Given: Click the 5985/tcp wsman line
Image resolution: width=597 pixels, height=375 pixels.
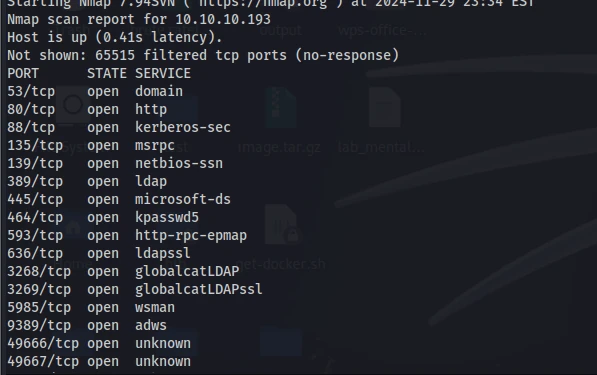Looking at the screenshot, I should click(x=91, y=308).
